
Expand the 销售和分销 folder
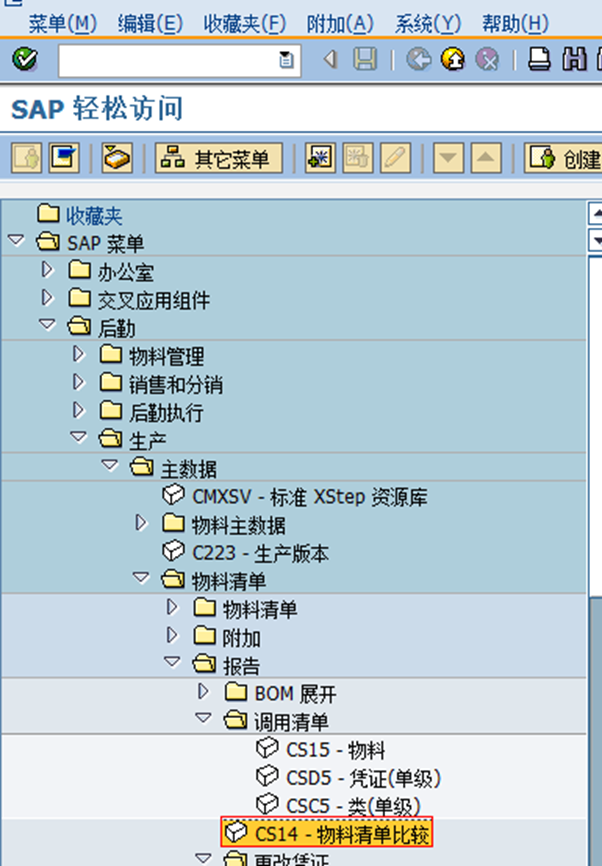(x=79, y=382)
